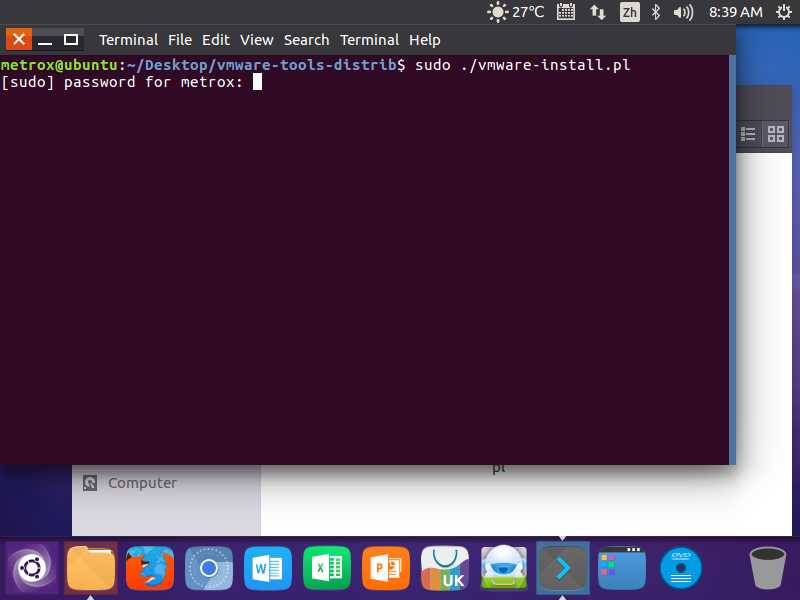Click the DVD disc icon in dock

pos(681,569)
